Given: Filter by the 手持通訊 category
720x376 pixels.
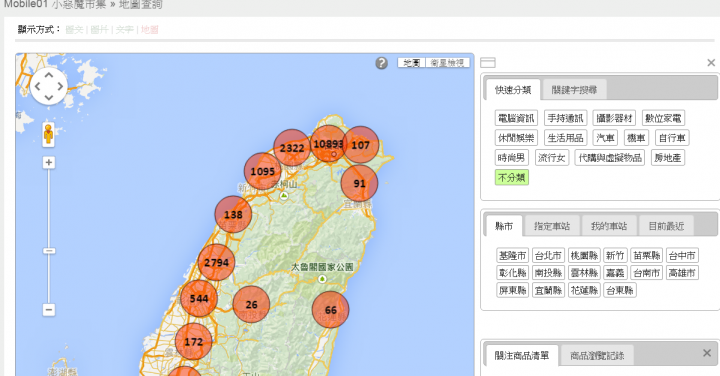Looking at the screenshot, I should pos(565,118).
